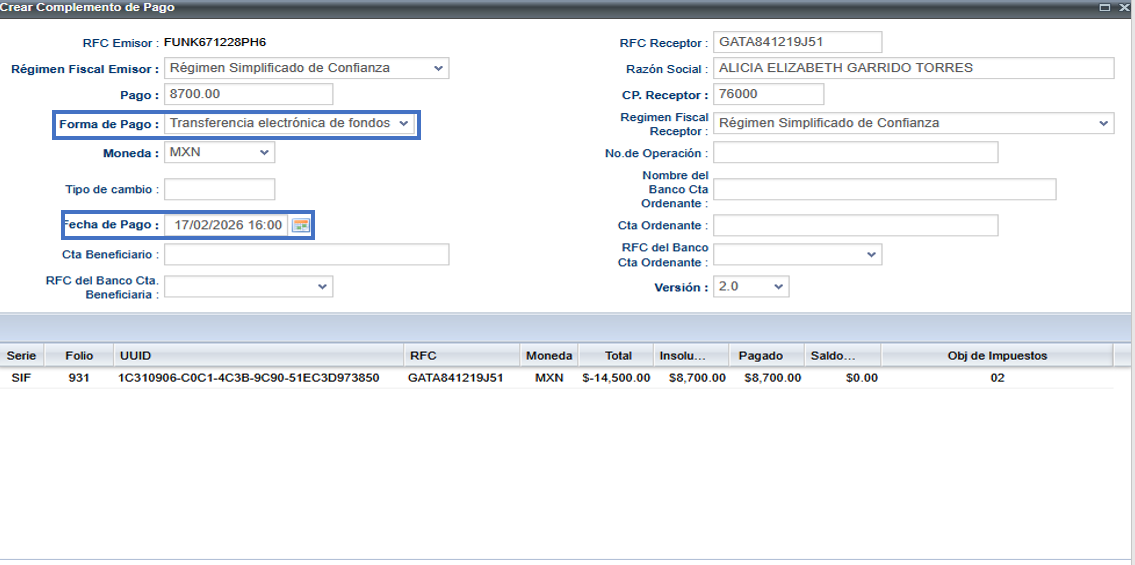Screen dimensions: 1135x565
Task: Expand the Régimen Fiscal Receptor dropdown
Action: click(x=1103, y=123)
